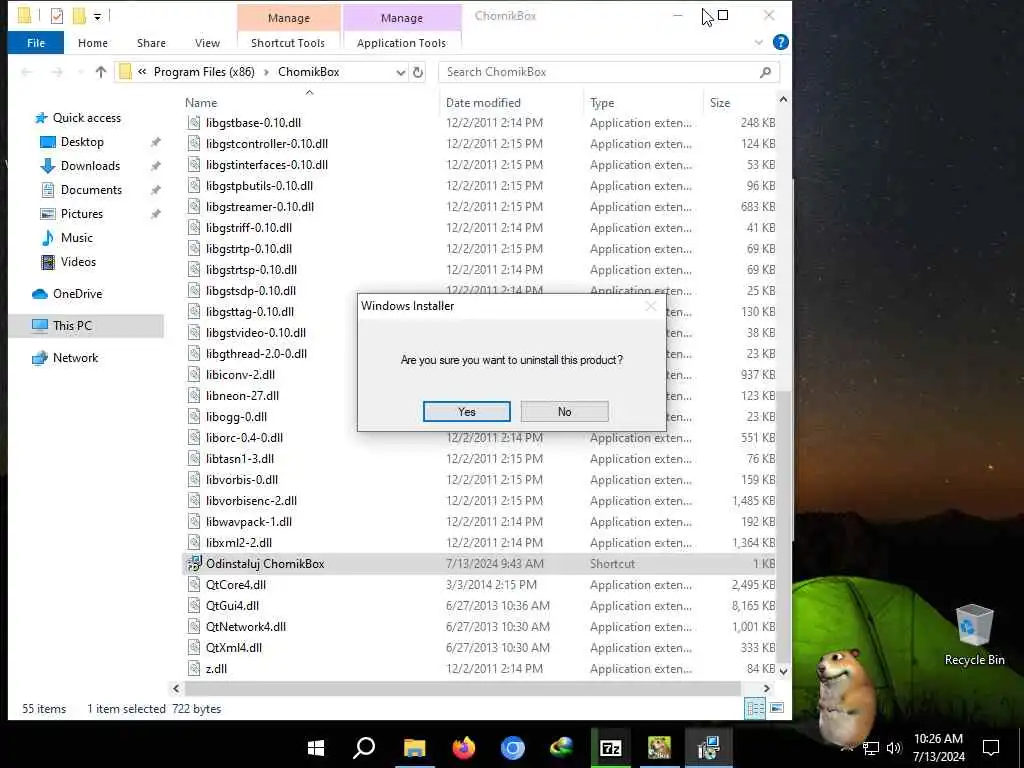This screenshot has height=768, width=1024.
Task: Select the z.dll file icon
Action: 194,669
